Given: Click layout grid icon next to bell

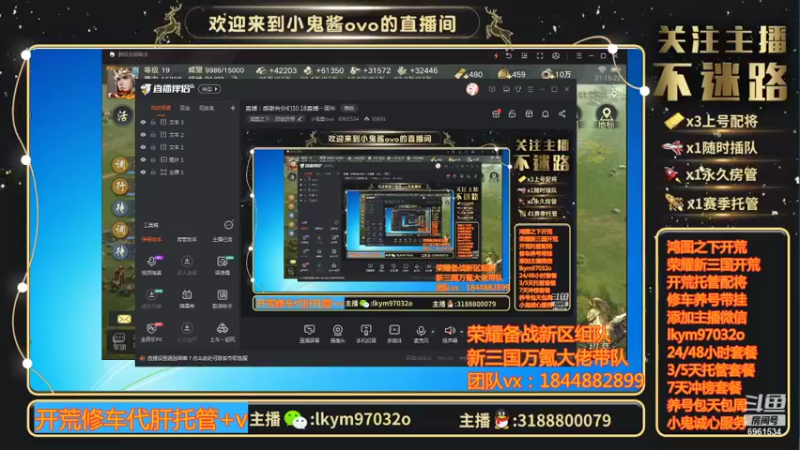Looking at the screenshot, I should (x=529, y=114).
